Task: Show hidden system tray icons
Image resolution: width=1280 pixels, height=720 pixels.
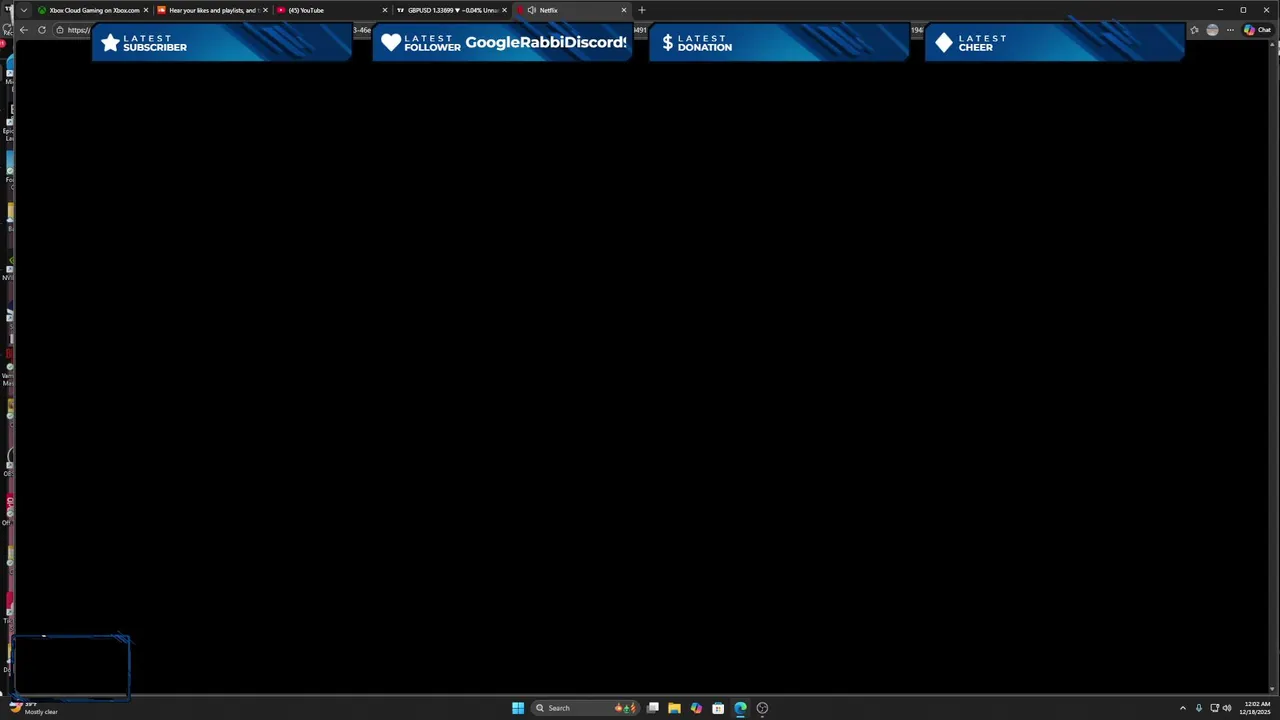Action: 1183,708
